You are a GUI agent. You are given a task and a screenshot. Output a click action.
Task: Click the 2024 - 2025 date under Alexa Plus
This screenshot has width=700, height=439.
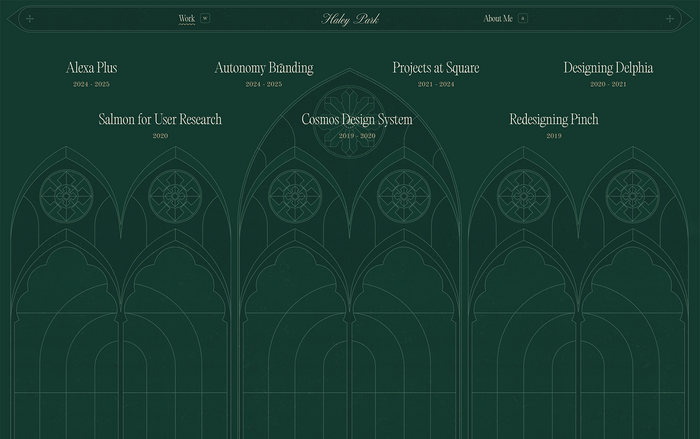[92, 85]
